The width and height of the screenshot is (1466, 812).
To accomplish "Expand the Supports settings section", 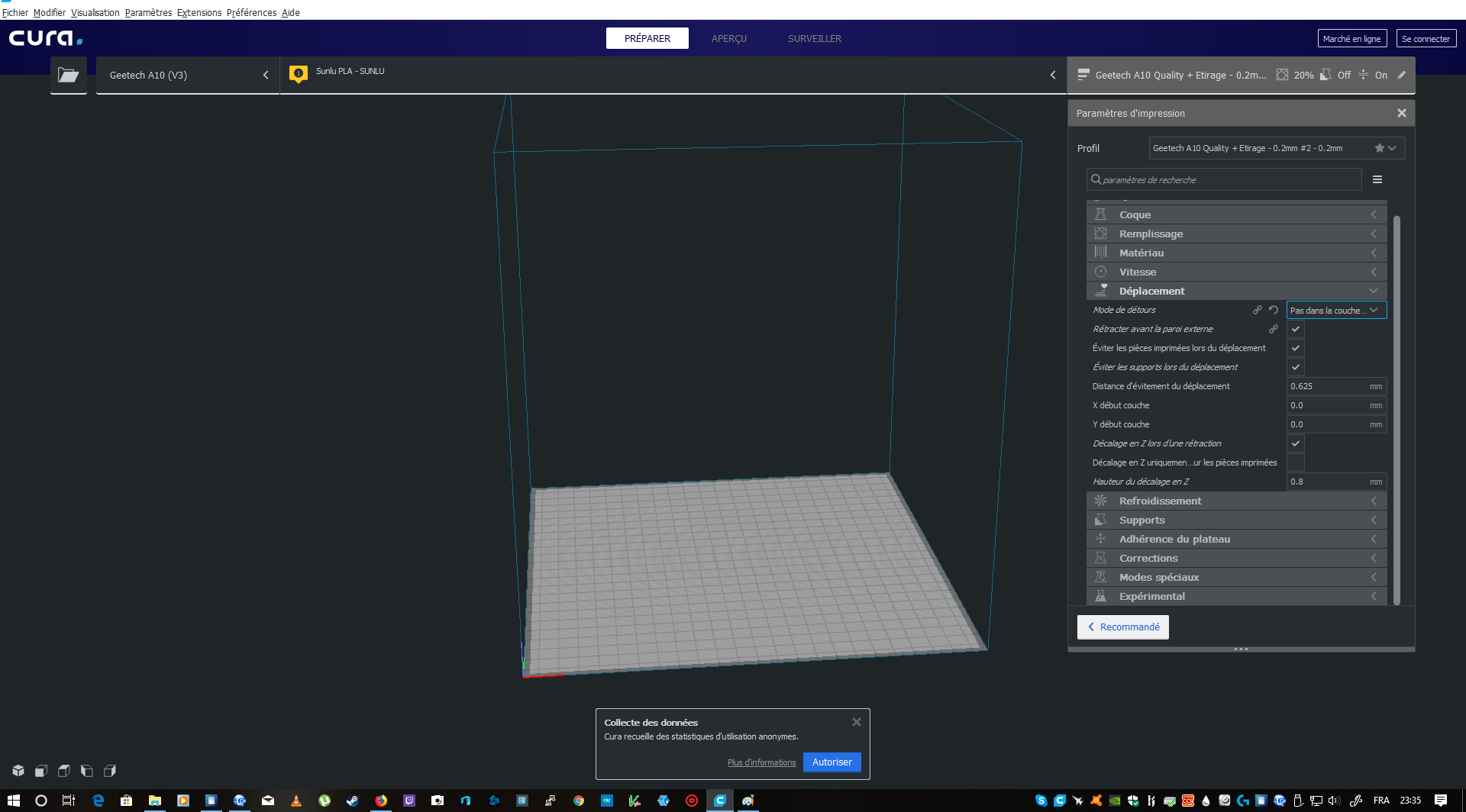I will (1236, 520).
